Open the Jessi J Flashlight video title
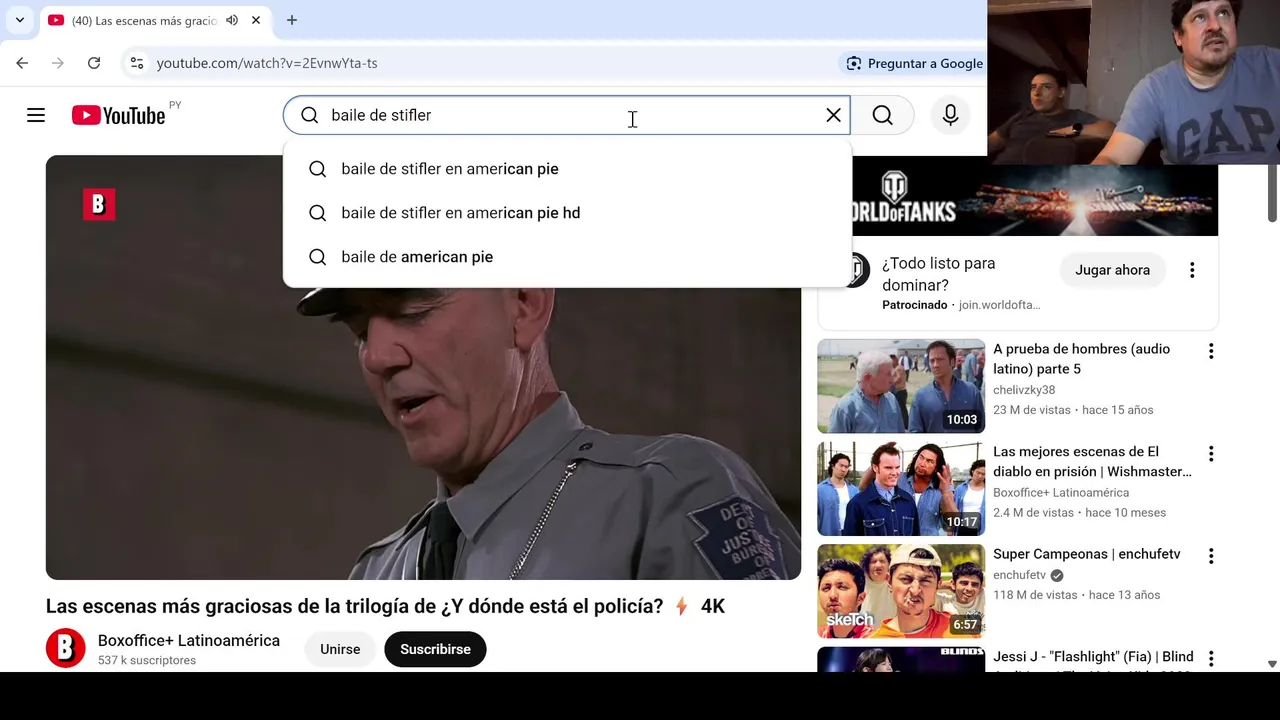Screen dimensions: 1280x720 1093,657
